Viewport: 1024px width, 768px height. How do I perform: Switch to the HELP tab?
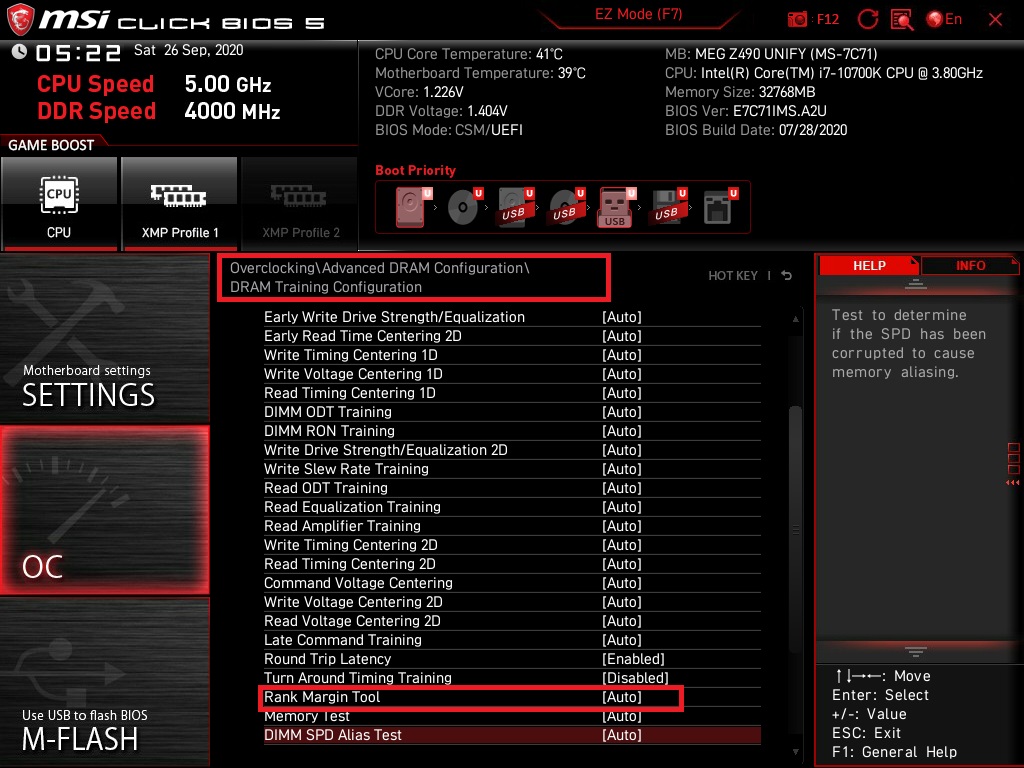click(x=869, y=265)
